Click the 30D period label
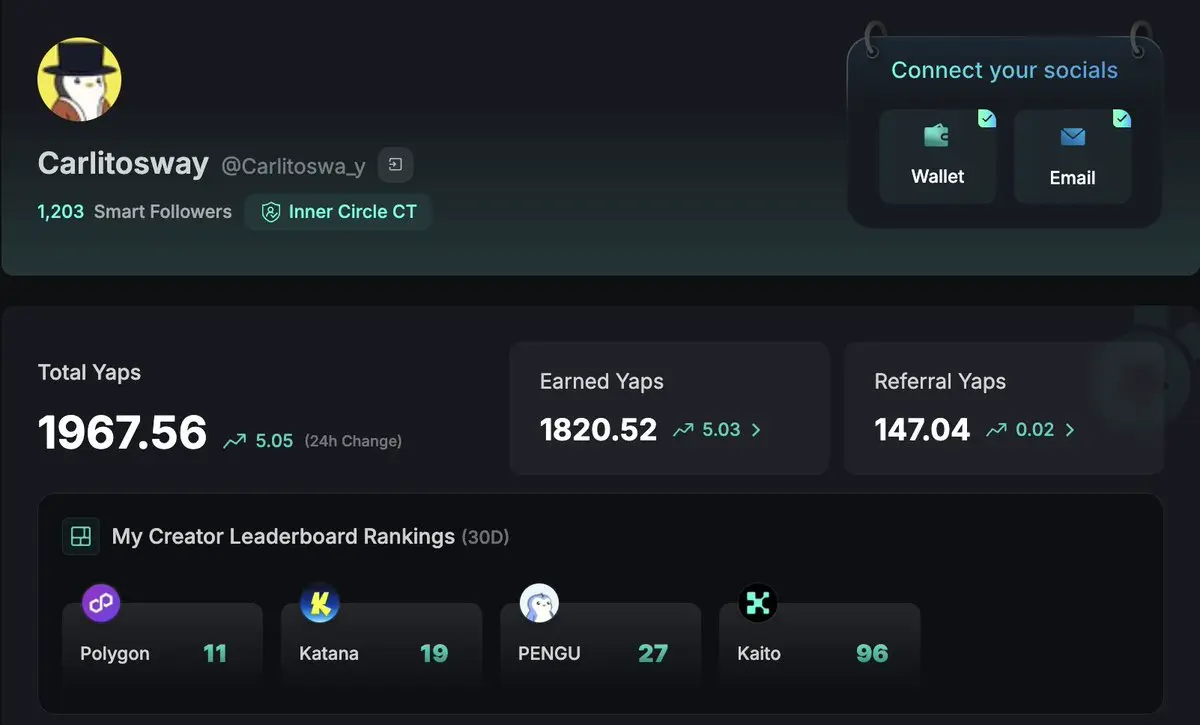Screen dimensions: 1200x725 point(485,538)
